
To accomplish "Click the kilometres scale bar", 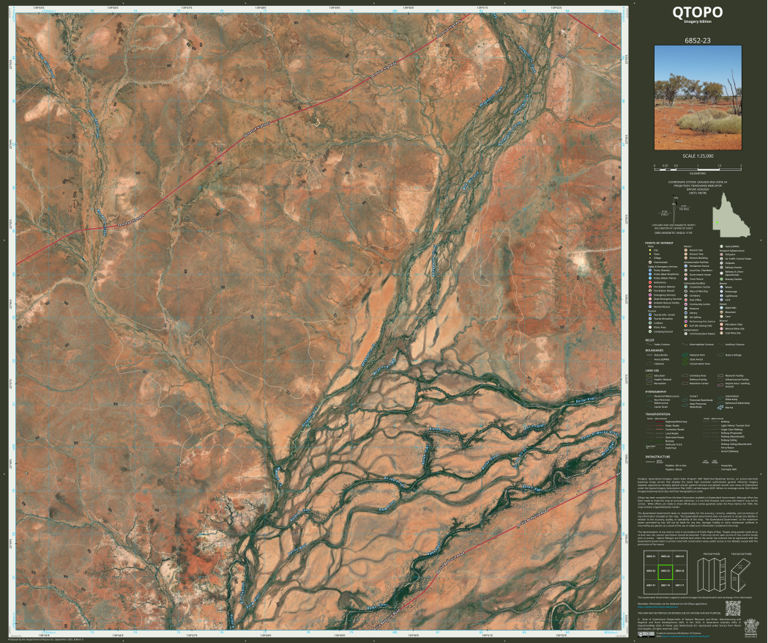I will point(697,169).
